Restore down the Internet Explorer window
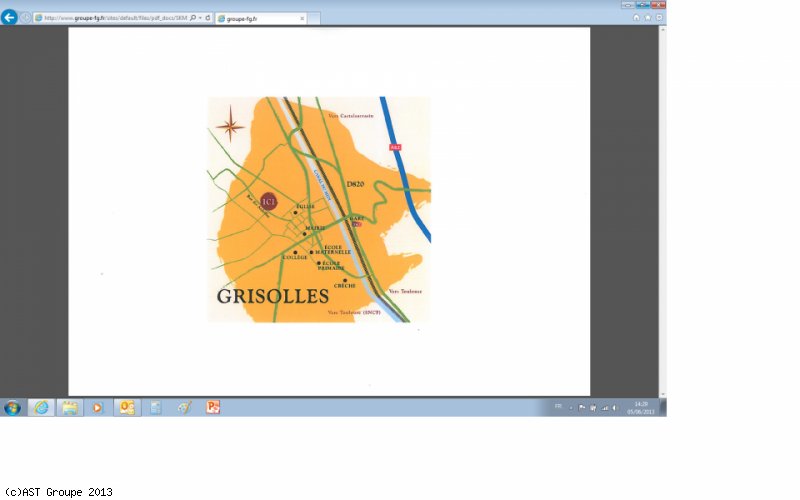Image resolution: width=800 pixels, height=500 pixels. [x=643, y=5]
